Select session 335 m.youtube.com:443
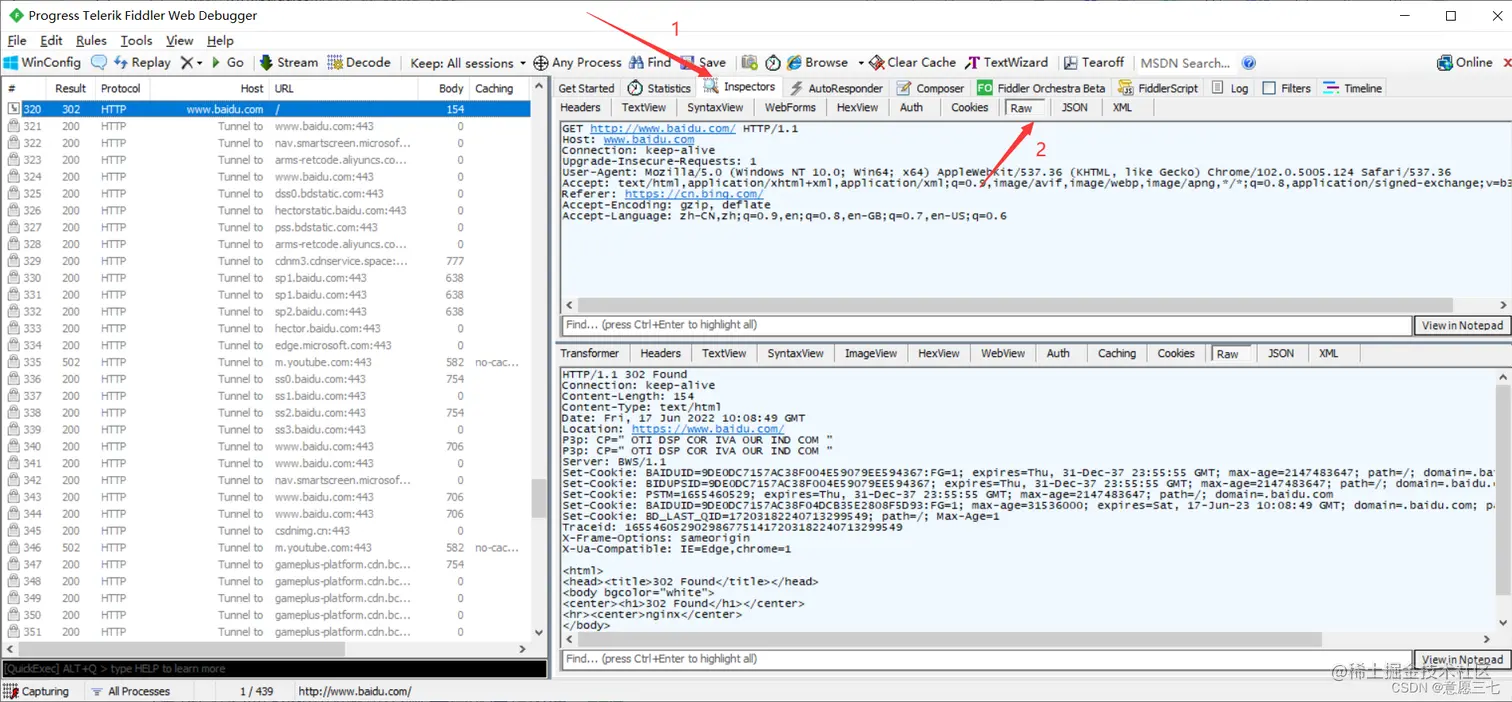This screenshot has height=702, width=1512. click(x=267, y=362)
